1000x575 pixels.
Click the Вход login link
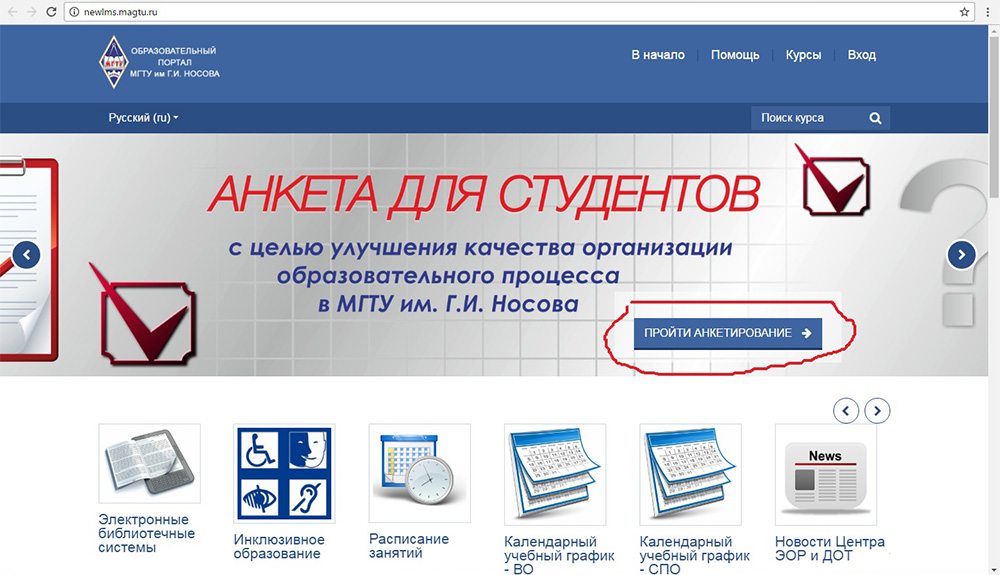pos(861,55)
